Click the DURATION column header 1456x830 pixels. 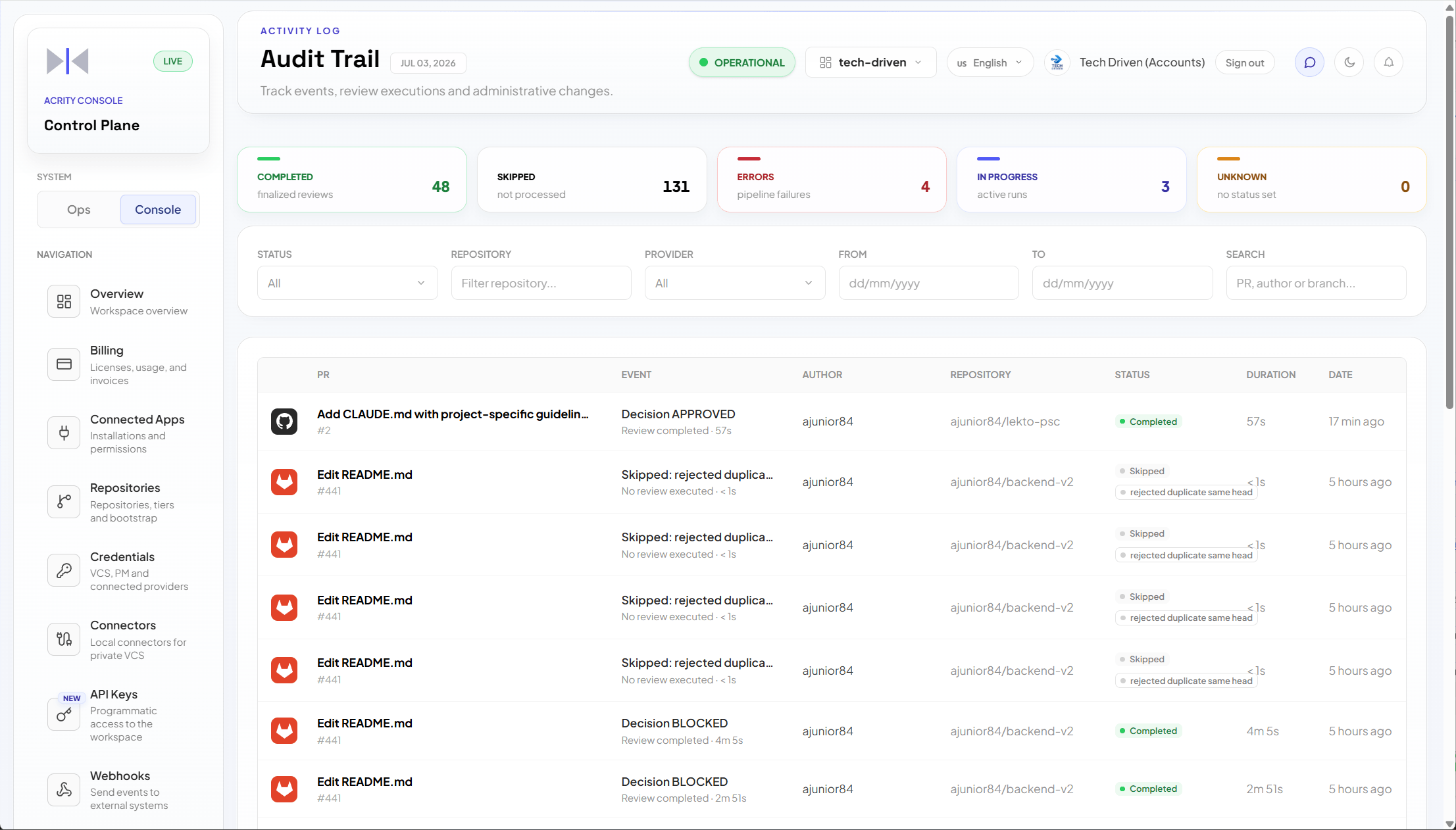1270,374
